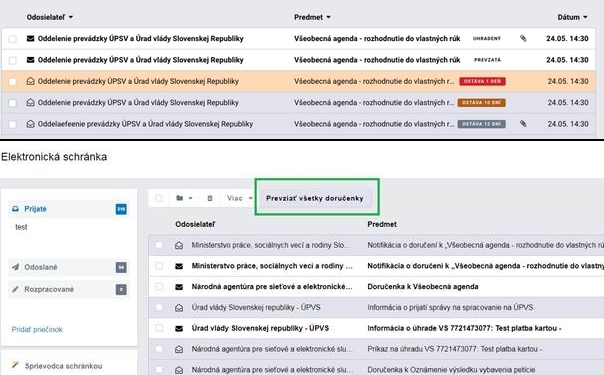
Task: Tick checkbox of the PREVZATÁ message
Action: pyautogui.click(x=13, y=60)
